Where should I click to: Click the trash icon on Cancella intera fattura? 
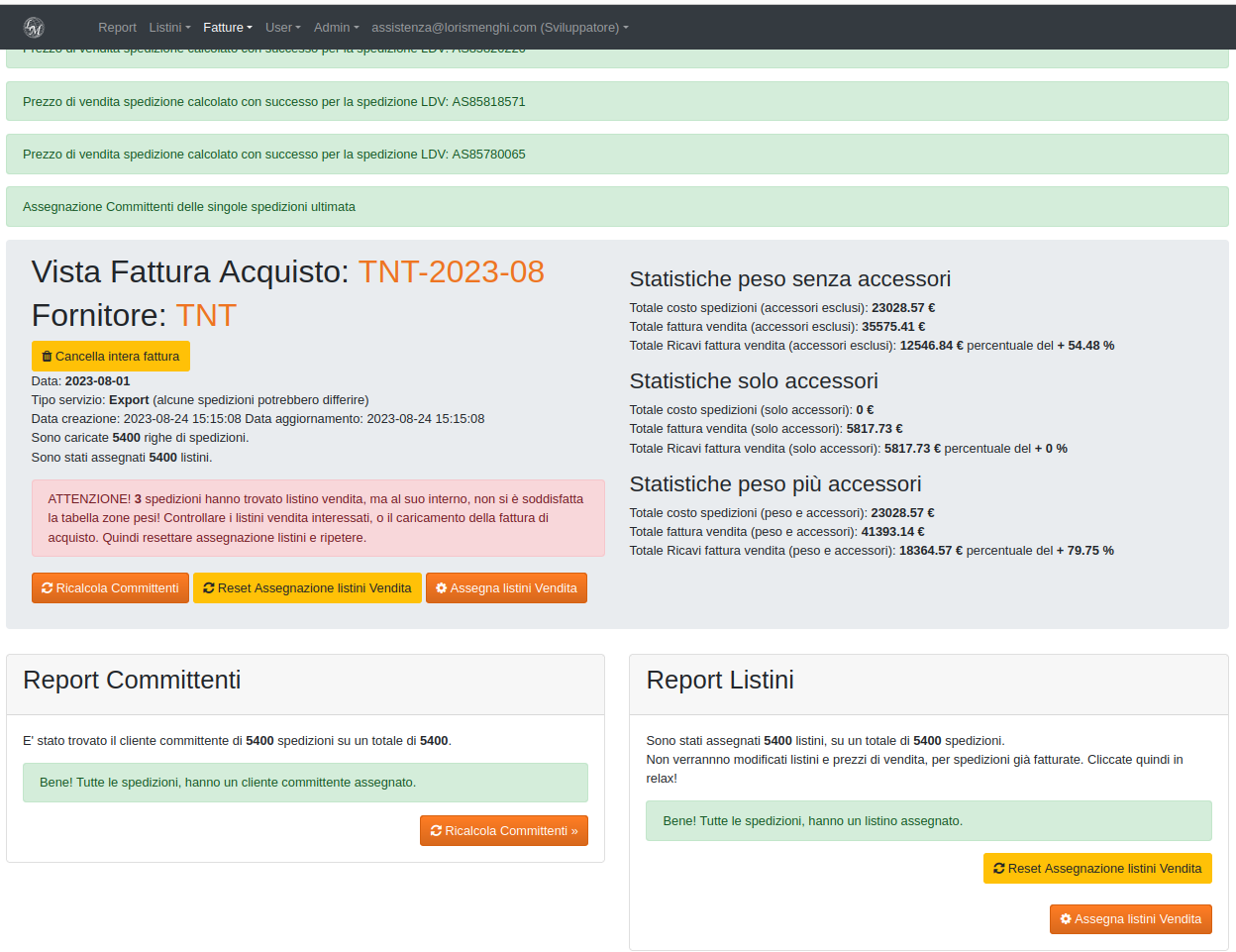(x=47, y=357)
